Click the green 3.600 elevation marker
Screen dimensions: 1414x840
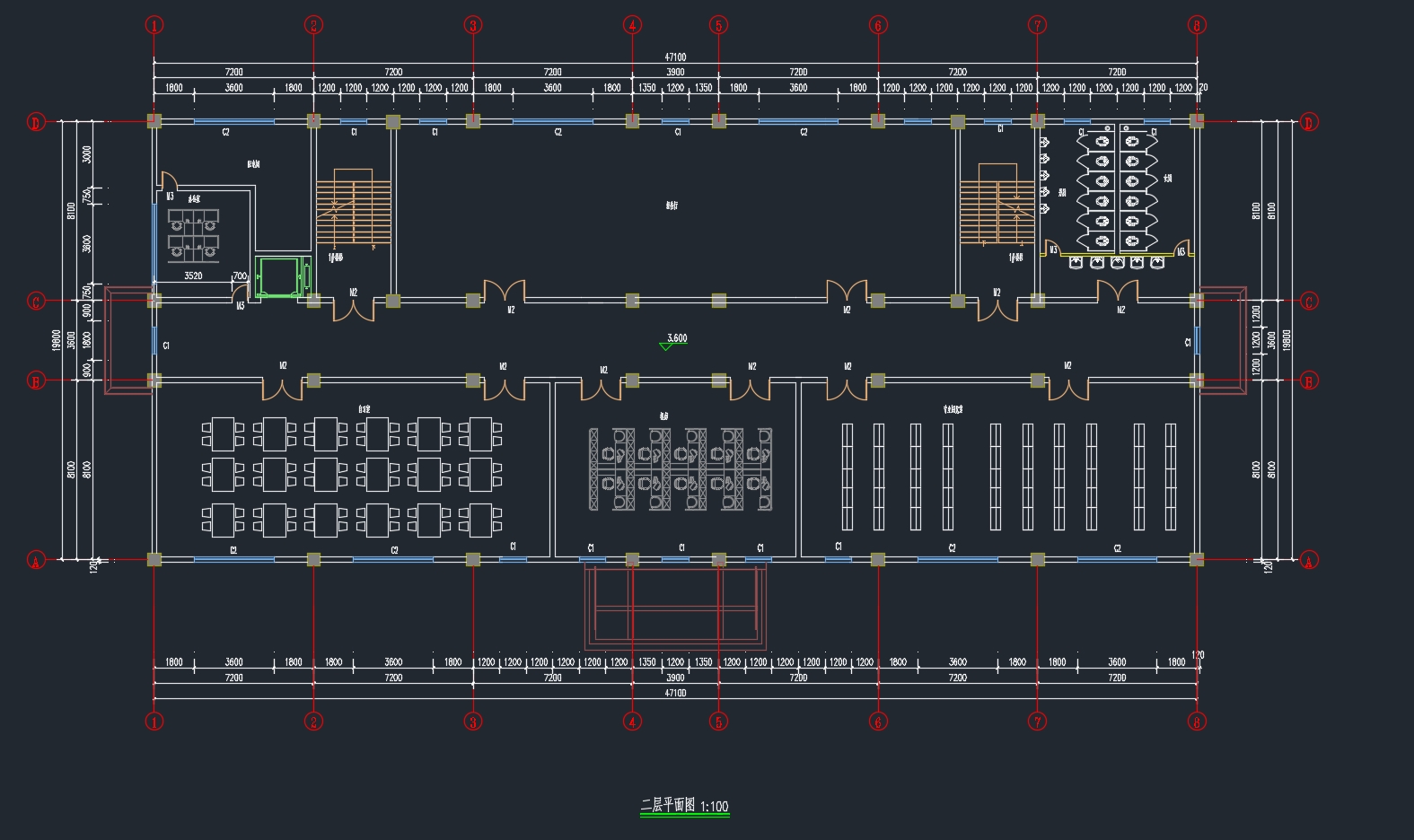click(673, 341)
